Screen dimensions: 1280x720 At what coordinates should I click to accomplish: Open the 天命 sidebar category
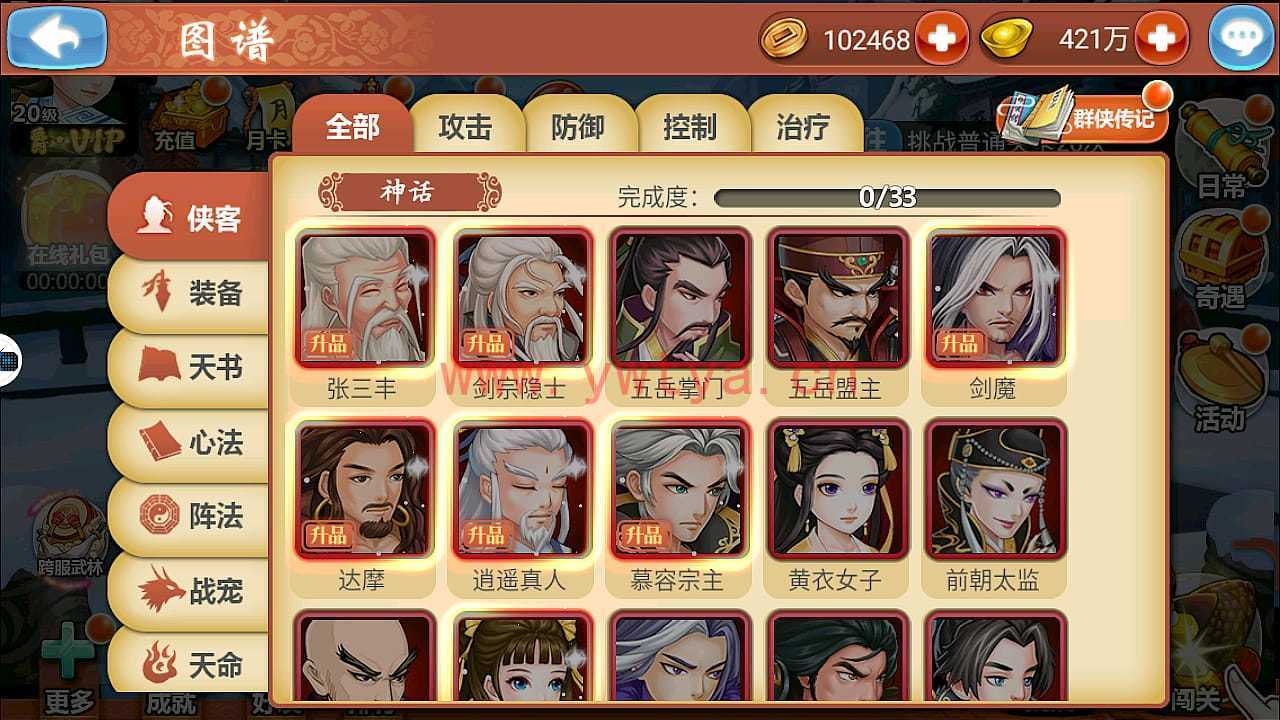[190, 662]
